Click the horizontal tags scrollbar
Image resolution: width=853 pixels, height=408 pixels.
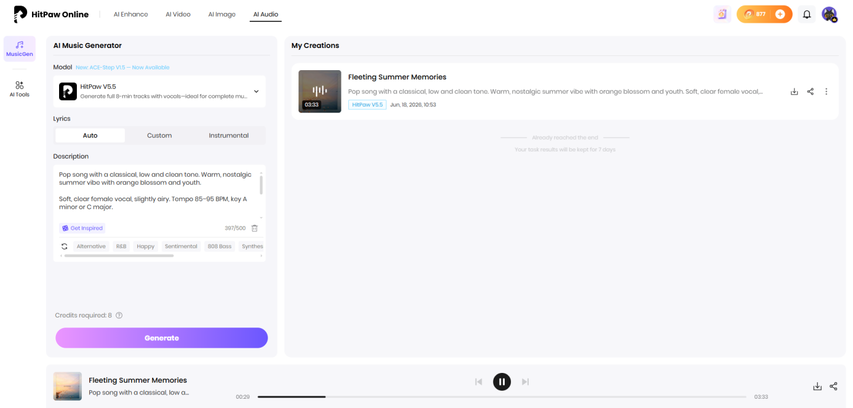point(119,256)
